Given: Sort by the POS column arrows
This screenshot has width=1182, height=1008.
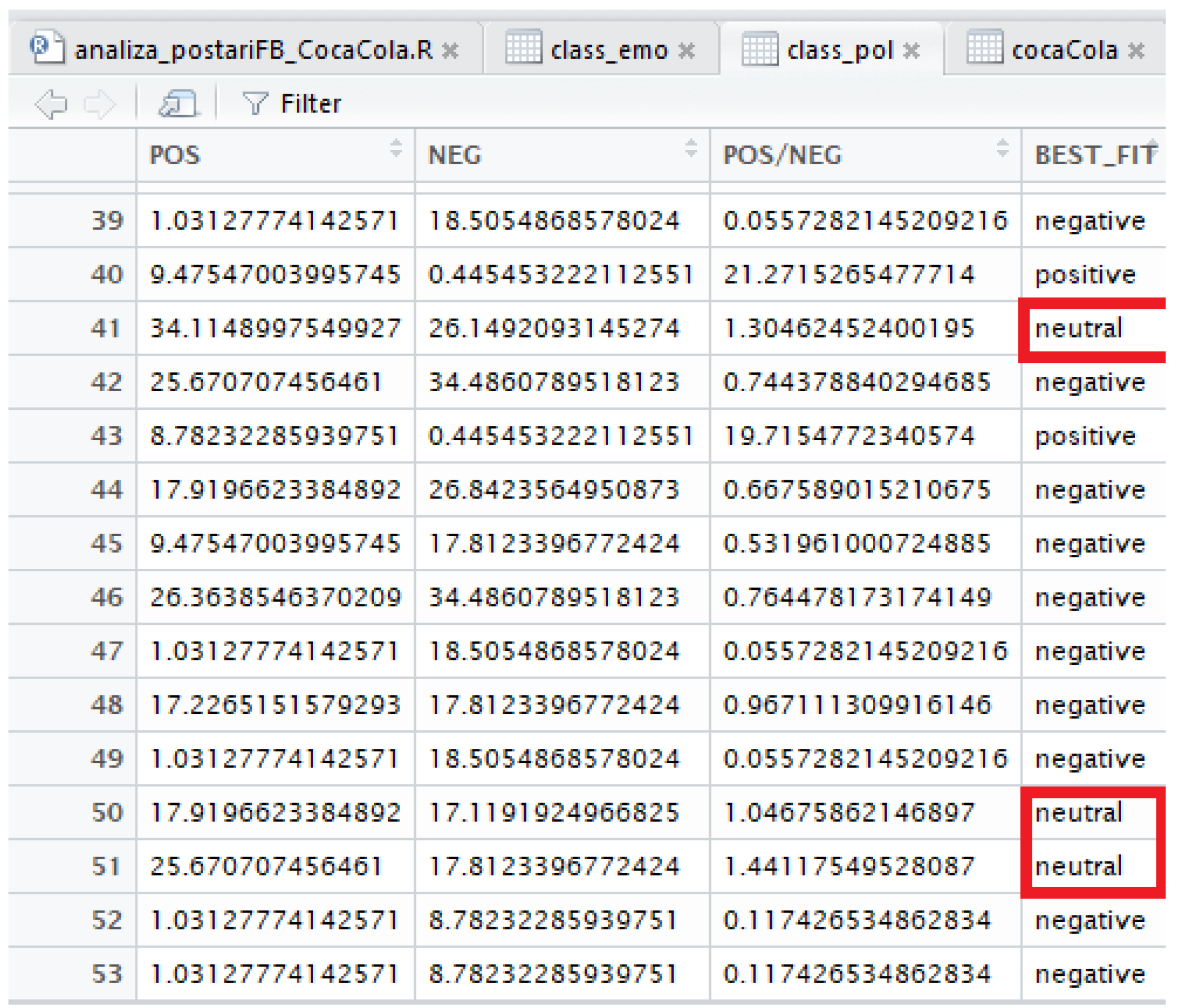Looking at the screenshot, I should (x=396, y=150).
